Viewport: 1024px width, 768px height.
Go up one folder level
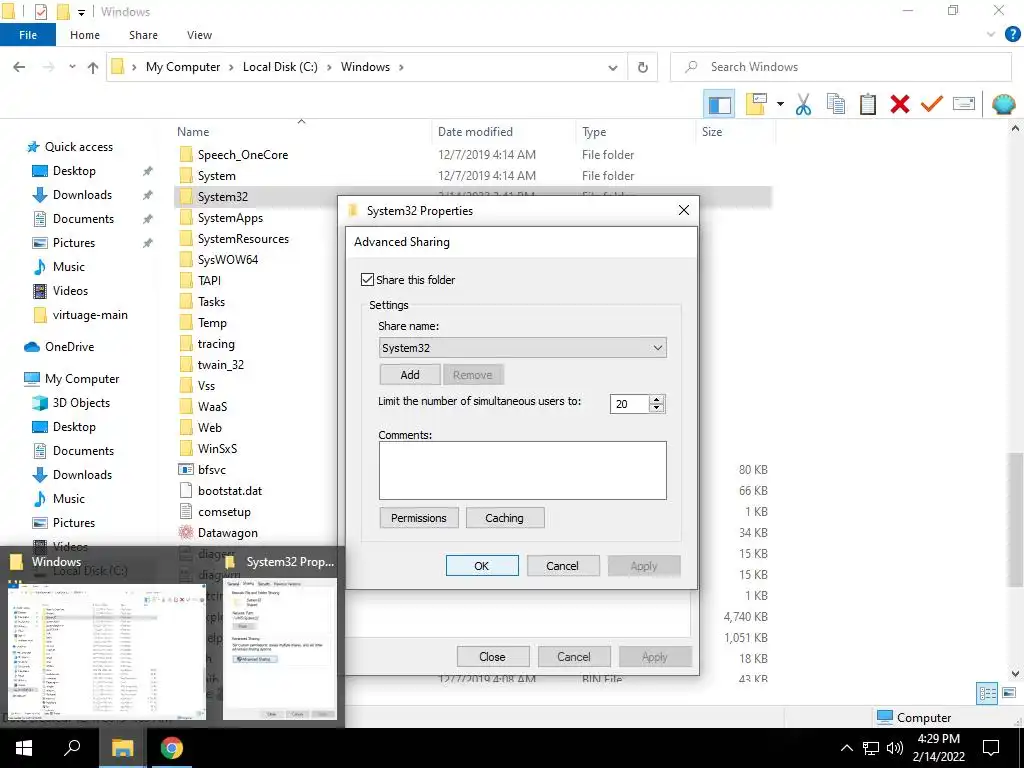[x=93, y=67]
